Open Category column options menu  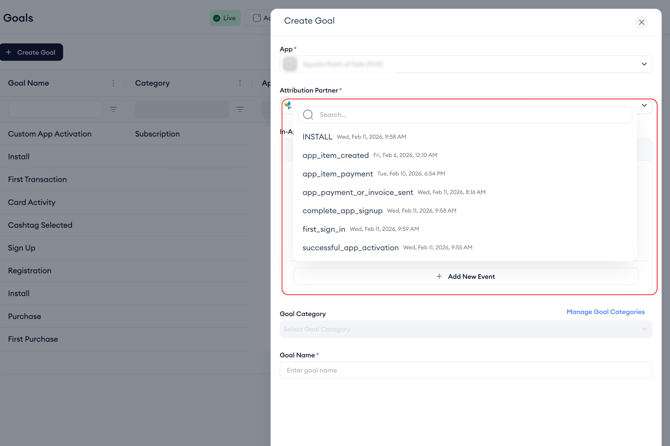[240, 84]
